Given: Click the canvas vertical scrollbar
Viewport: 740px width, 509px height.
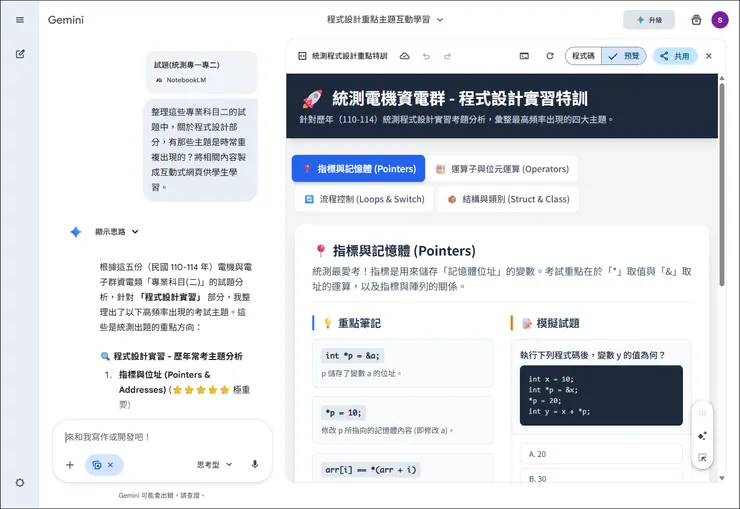Looking at the screenshot, I should click(722, 184).
